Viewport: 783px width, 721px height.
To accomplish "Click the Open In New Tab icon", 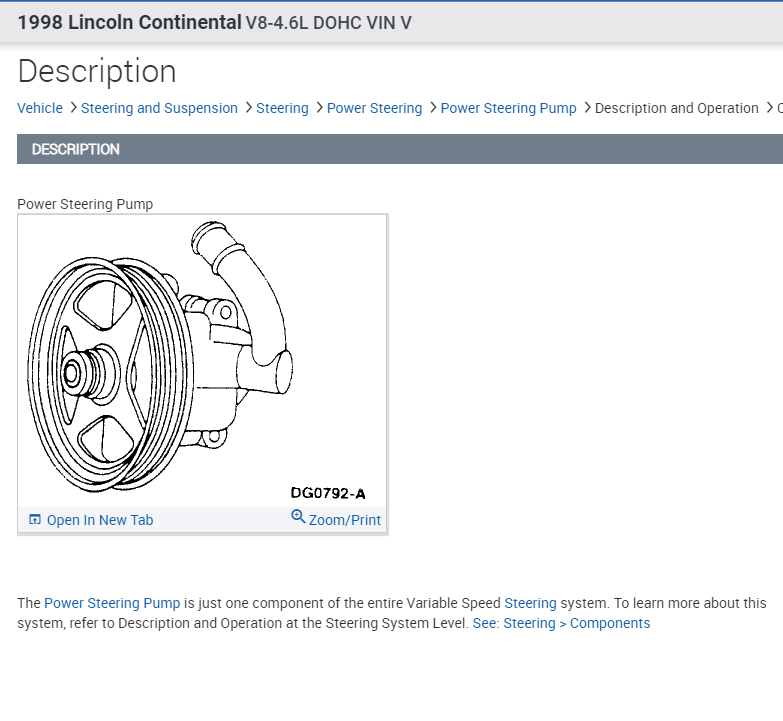I will 35,520.
